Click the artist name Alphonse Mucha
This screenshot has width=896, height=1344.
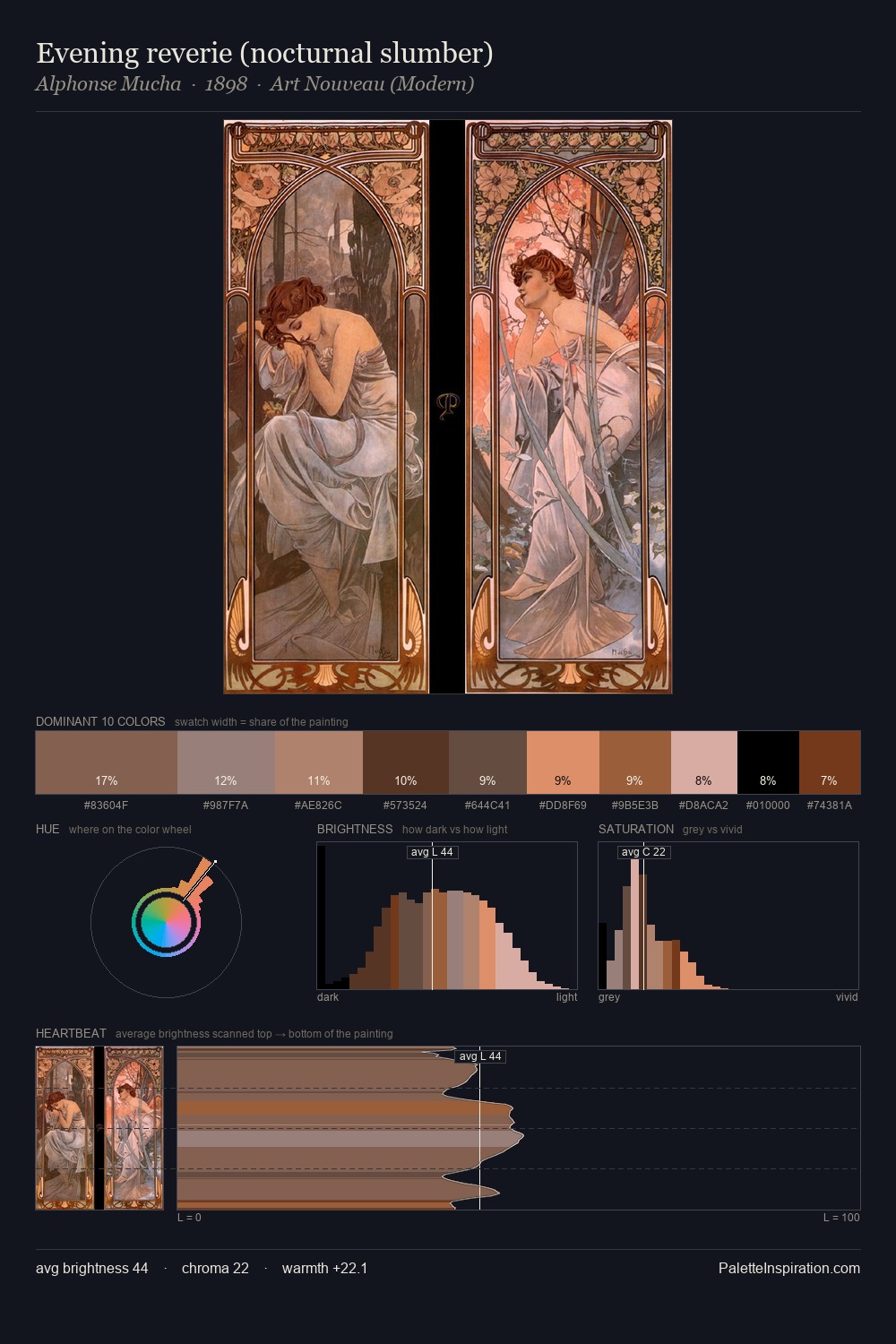pyautogui.click(x=108, y=84)
